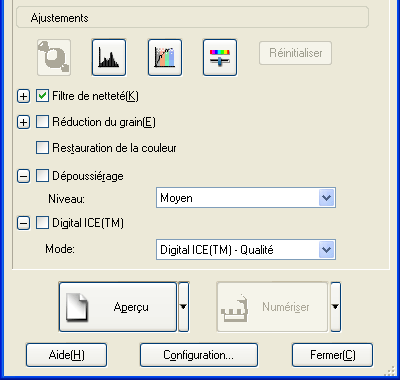Open the arrow menu beside Aperçu

184,307
